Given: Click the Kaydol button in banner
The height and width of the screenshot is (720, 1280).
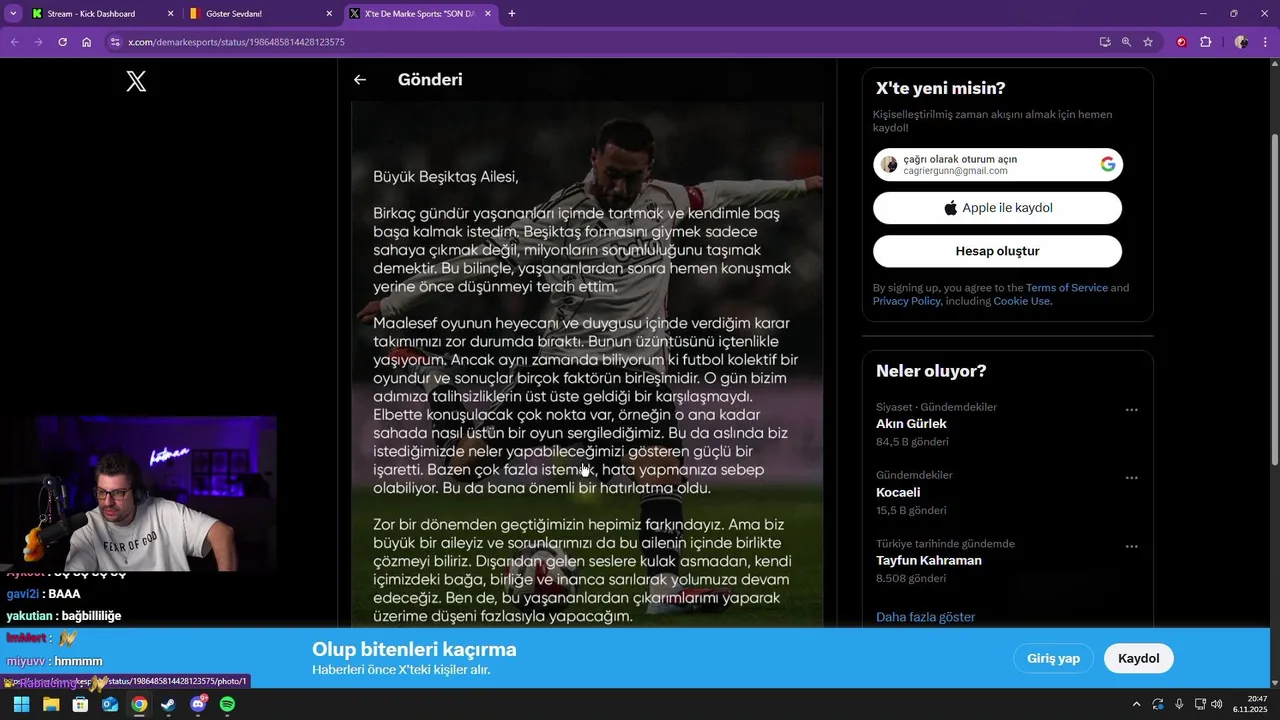Looking at the screenshot, I should pos(1138,658).
